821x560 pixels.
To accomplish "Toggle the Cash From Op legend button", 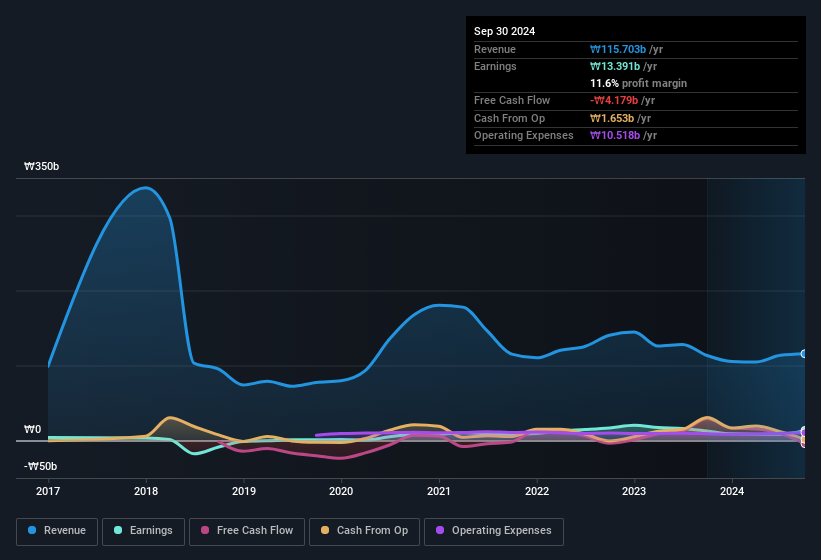I will 364,531.
